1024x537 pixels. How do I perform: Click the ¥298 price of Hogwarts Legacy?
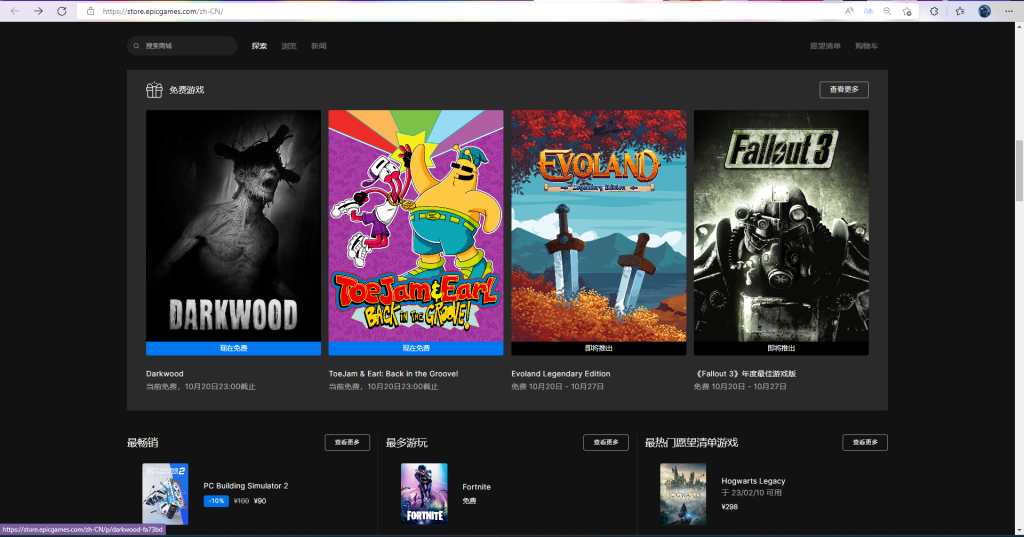(x=729, y=506)
